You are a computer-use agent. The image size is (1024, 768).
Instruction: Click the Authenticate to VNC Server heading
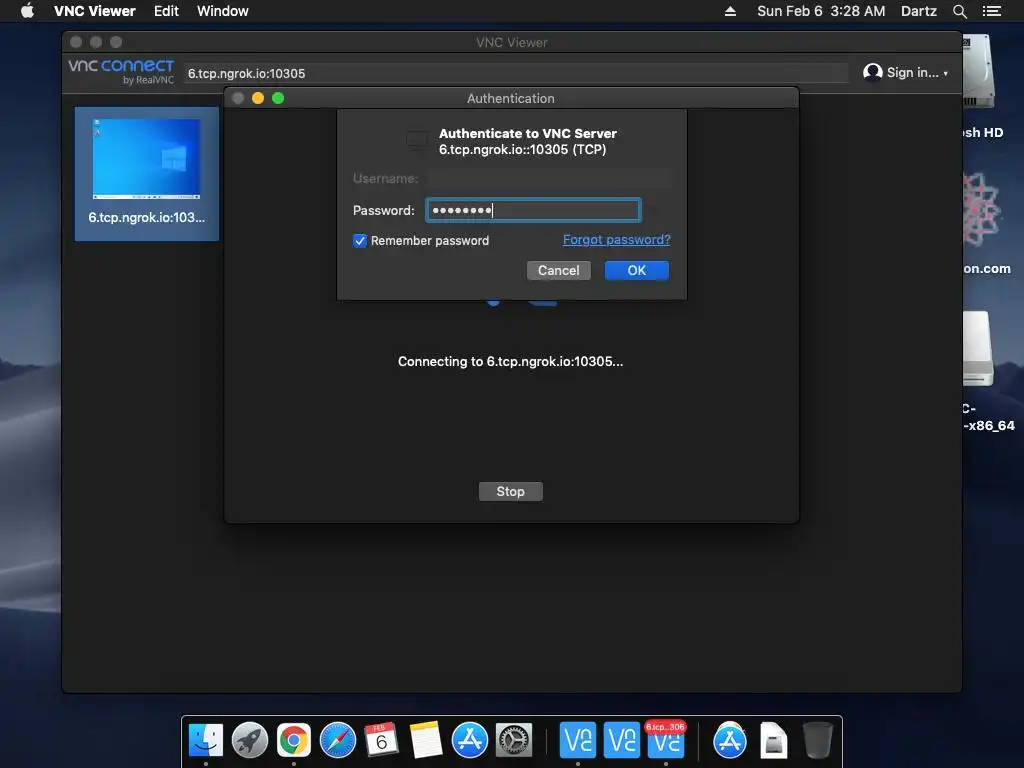click(528, 133)
